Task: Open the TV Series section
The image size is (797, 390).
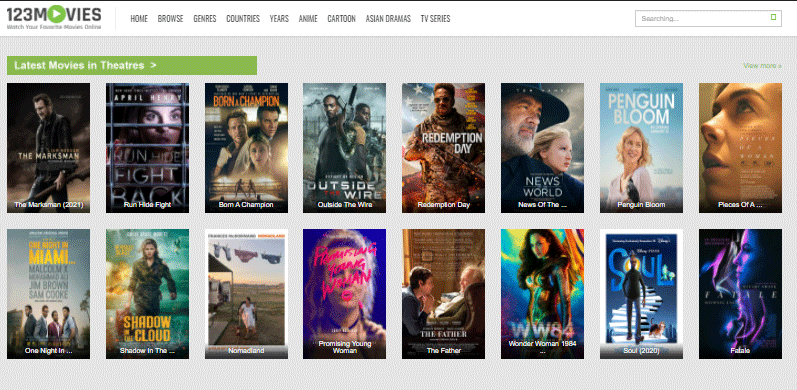Action: (x=435, y=19)
